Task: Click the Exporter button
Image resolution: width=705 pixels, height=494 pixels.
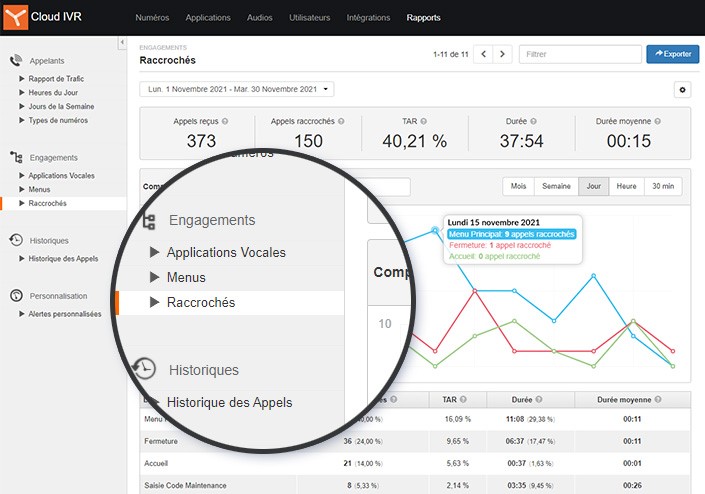Action: pos(672,54)
